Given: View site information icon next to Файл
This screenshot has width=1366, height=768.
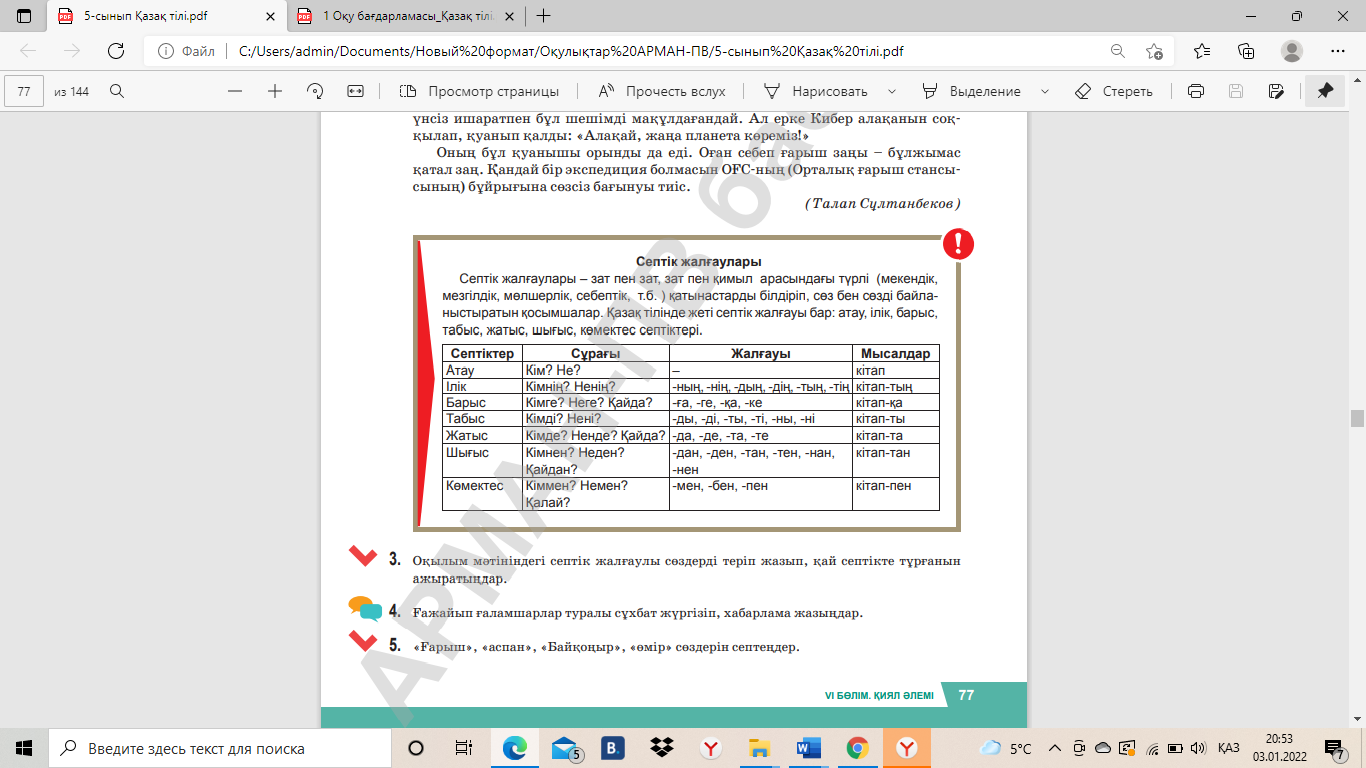Looking at the screenshot, I should pos(167,51).
